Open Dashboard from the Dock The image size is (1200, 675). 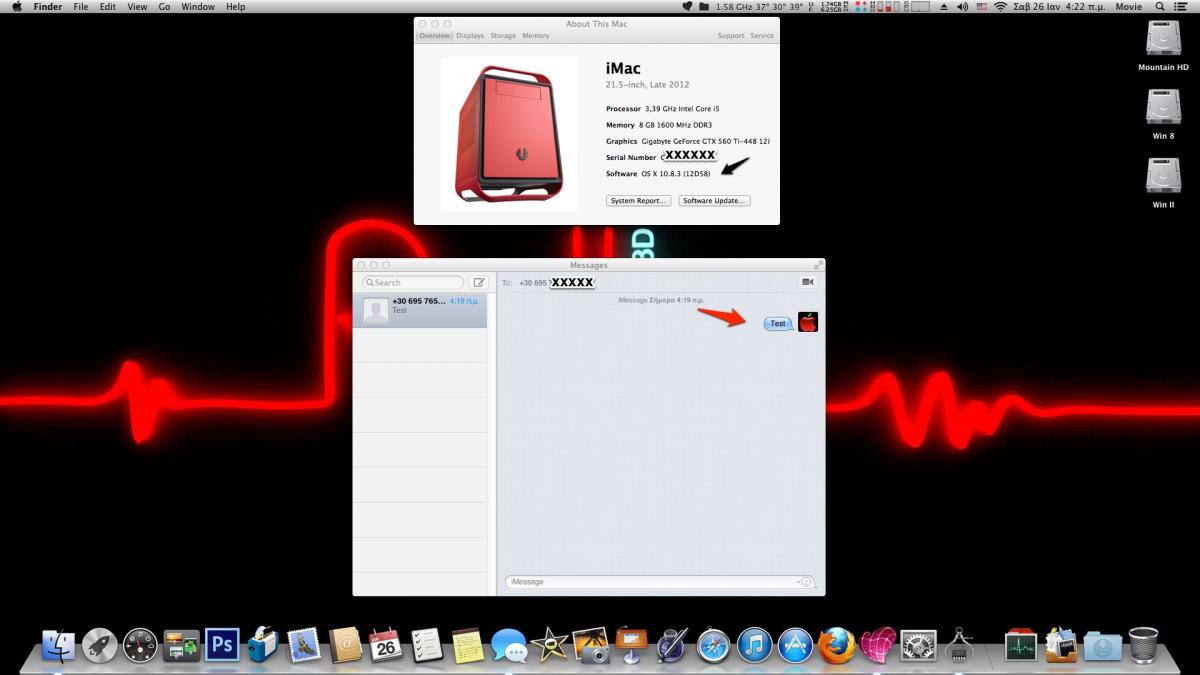click(140, 645)
